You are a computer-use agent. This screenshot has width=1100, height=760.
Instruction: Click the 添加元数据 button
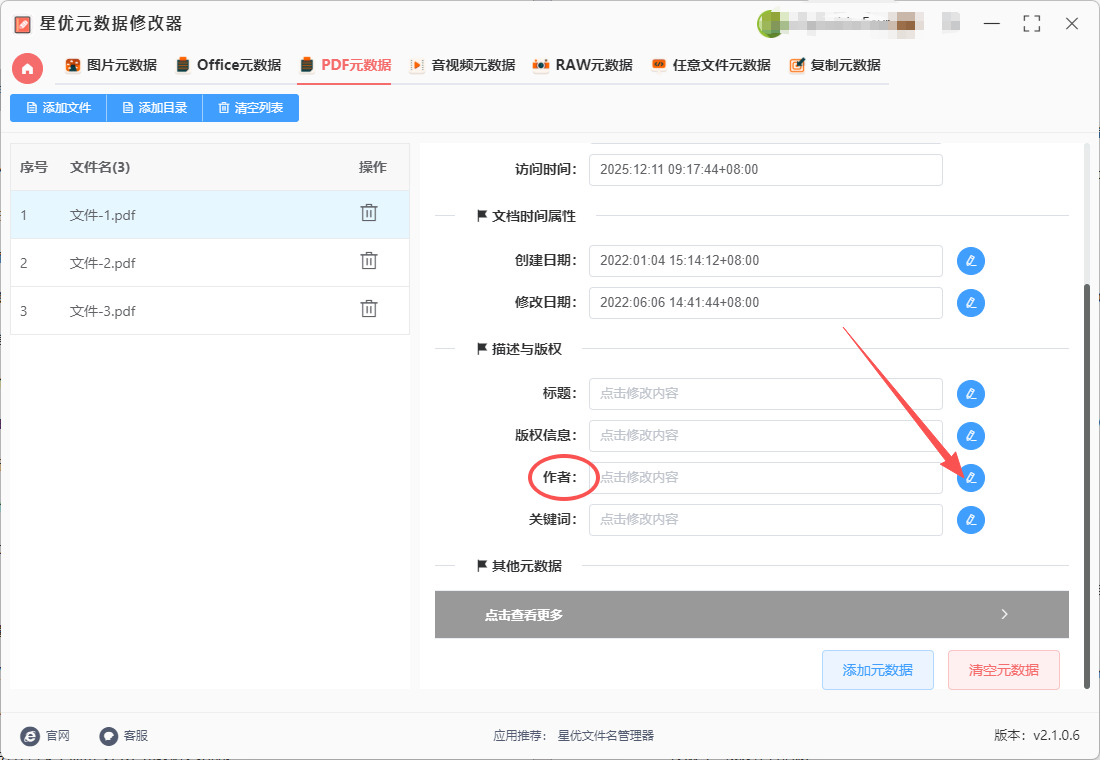tap(878, 670)
